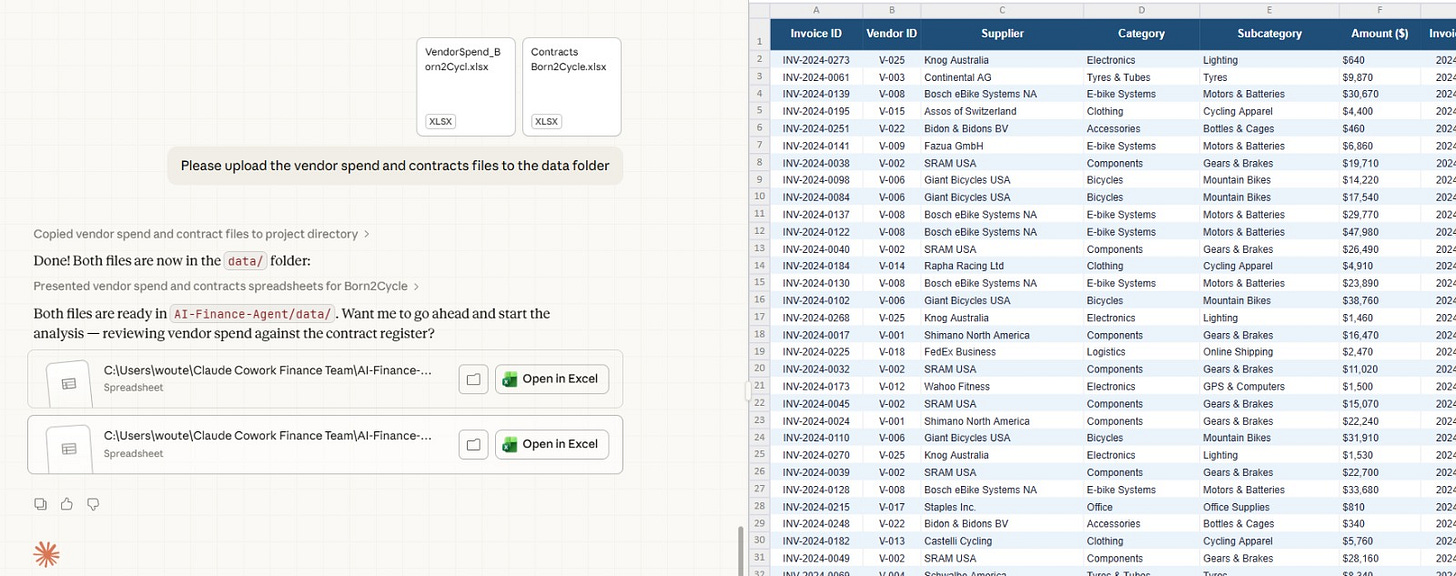
Task: Show lower spreadsheet card in folder
Action: point(474,444)
